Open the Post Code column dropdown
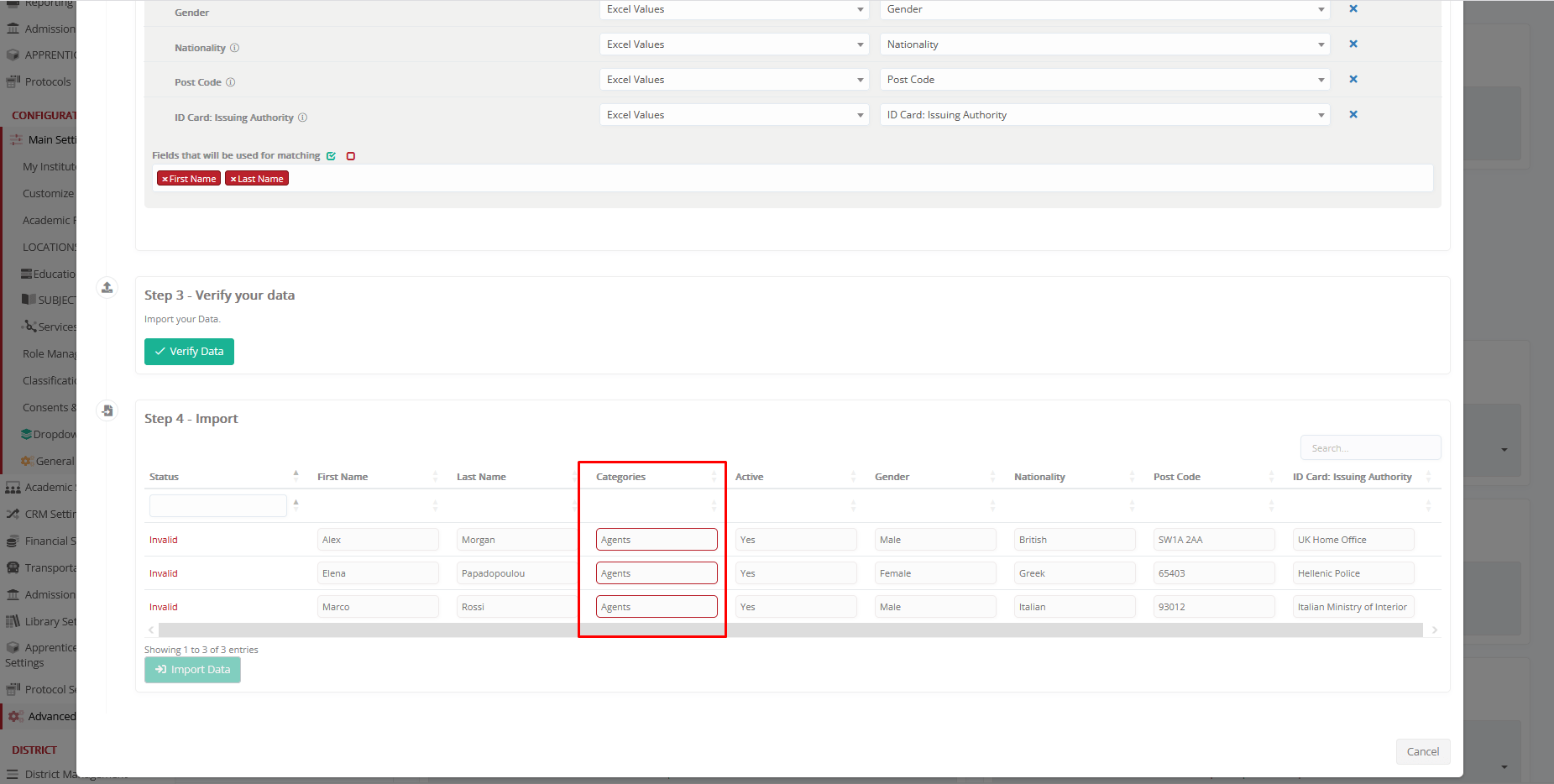Screen dimensions: 1554x784 coord(1104,80)
